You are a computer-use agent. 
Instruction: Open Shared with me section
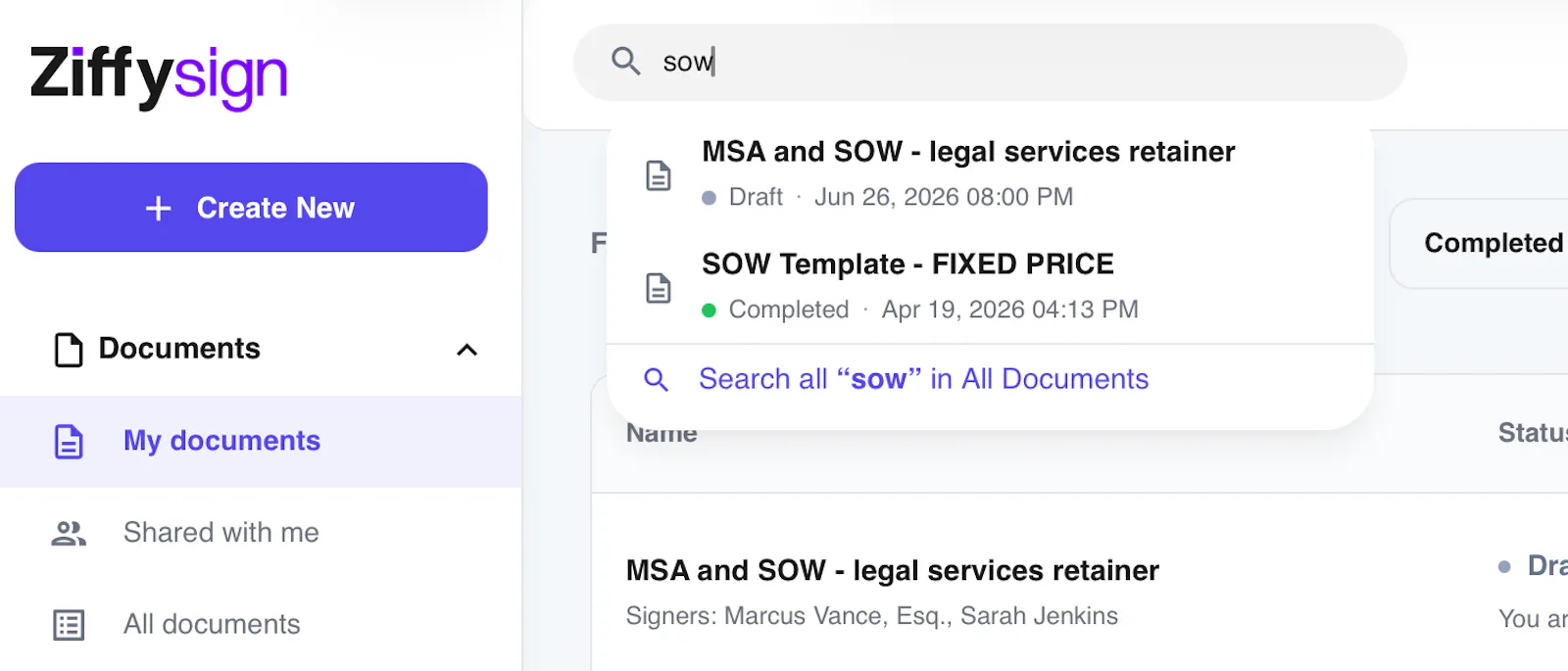pos(261,533)
